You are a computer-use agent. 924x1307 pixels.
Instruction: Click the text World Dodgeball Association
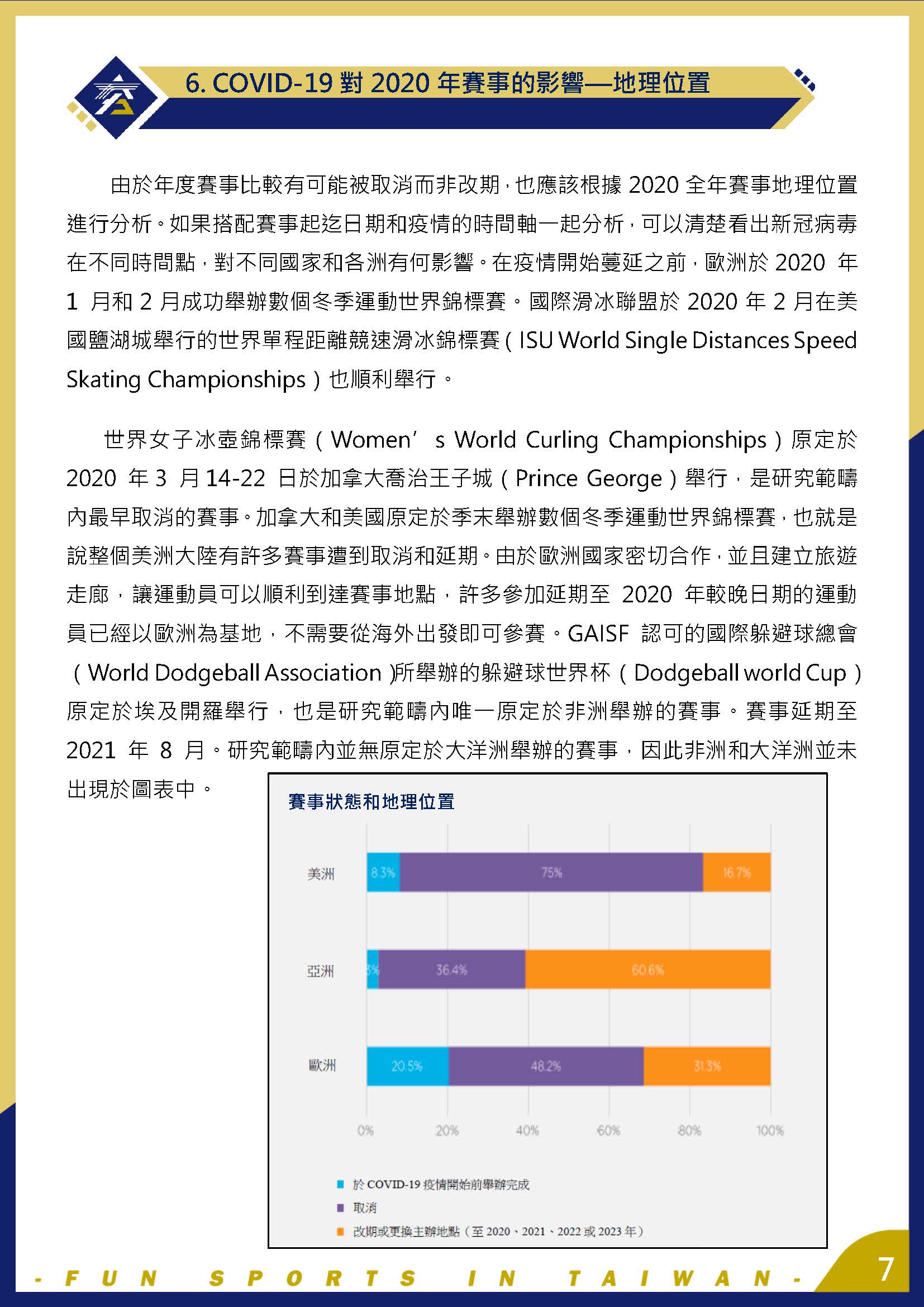pyautogui.click(x=235, y=673)
